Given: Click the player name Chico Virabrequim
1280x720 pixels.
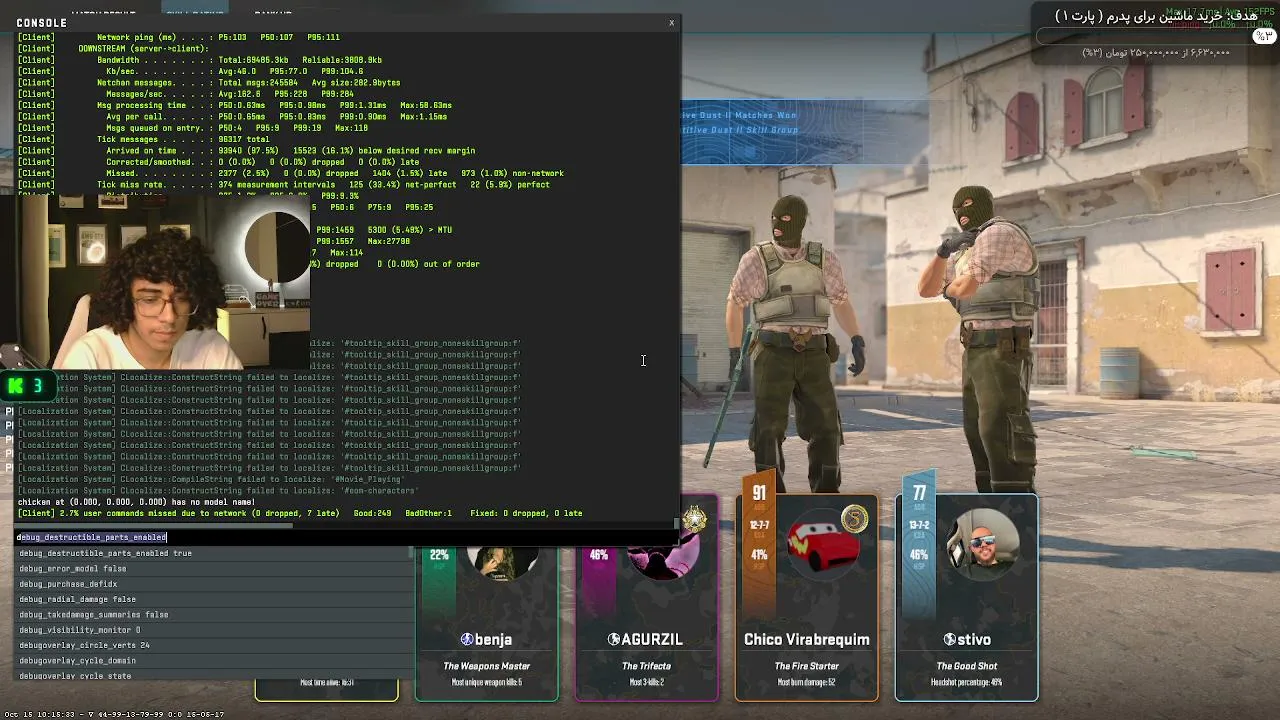Looking at the screenshot, I should coord(806,639).
